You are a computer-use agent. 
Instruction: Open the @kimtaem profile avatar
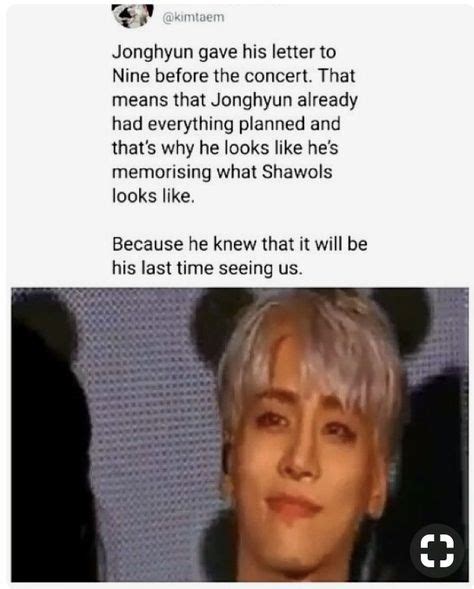pos(133,15)
